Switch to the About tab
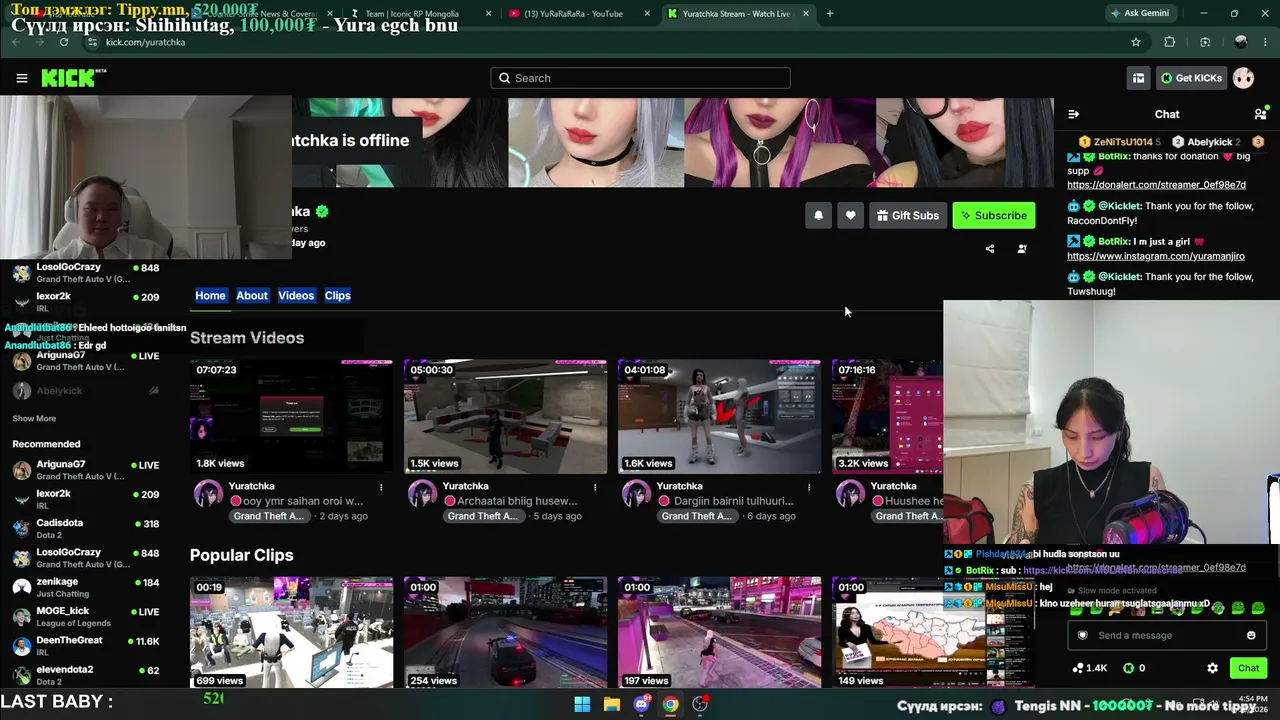 click(x=252, y=295)
